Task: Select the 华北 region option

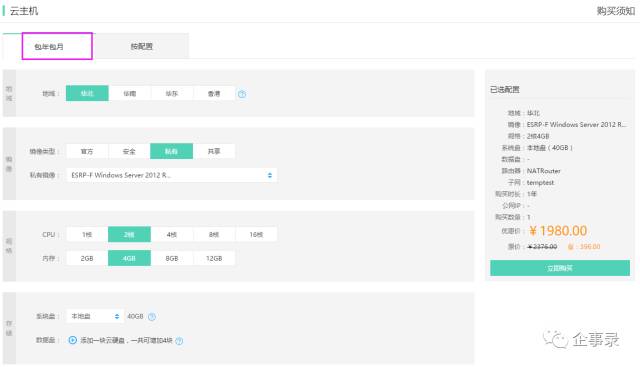Action: tap(87, 93)
